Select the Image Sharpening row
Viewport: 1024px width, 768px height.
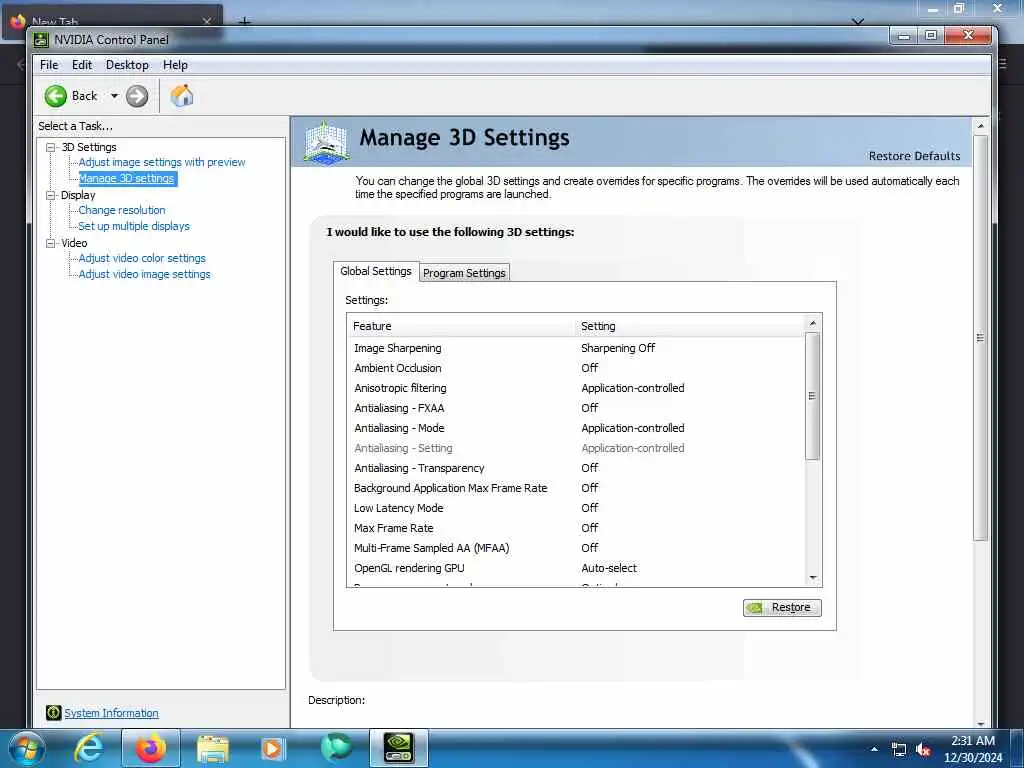coord(577,348)
